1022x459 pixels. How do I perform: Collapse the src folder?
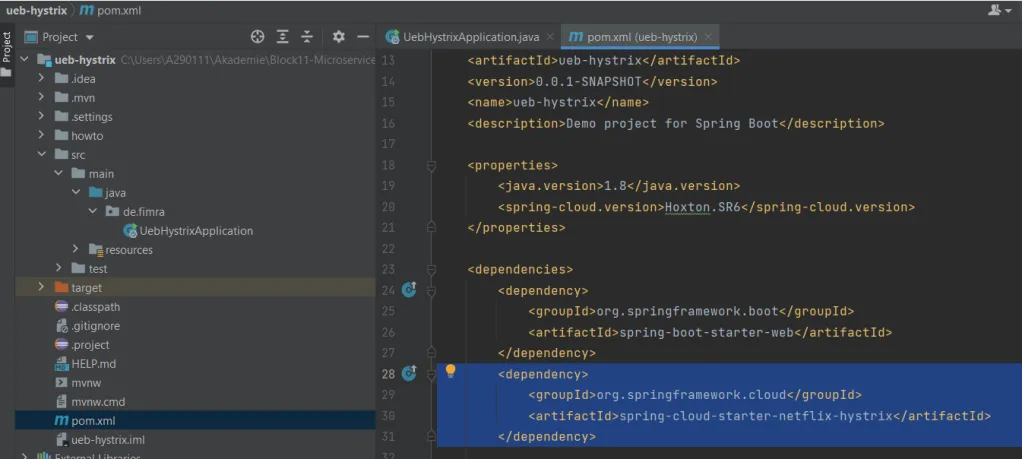tap(42, 155)
